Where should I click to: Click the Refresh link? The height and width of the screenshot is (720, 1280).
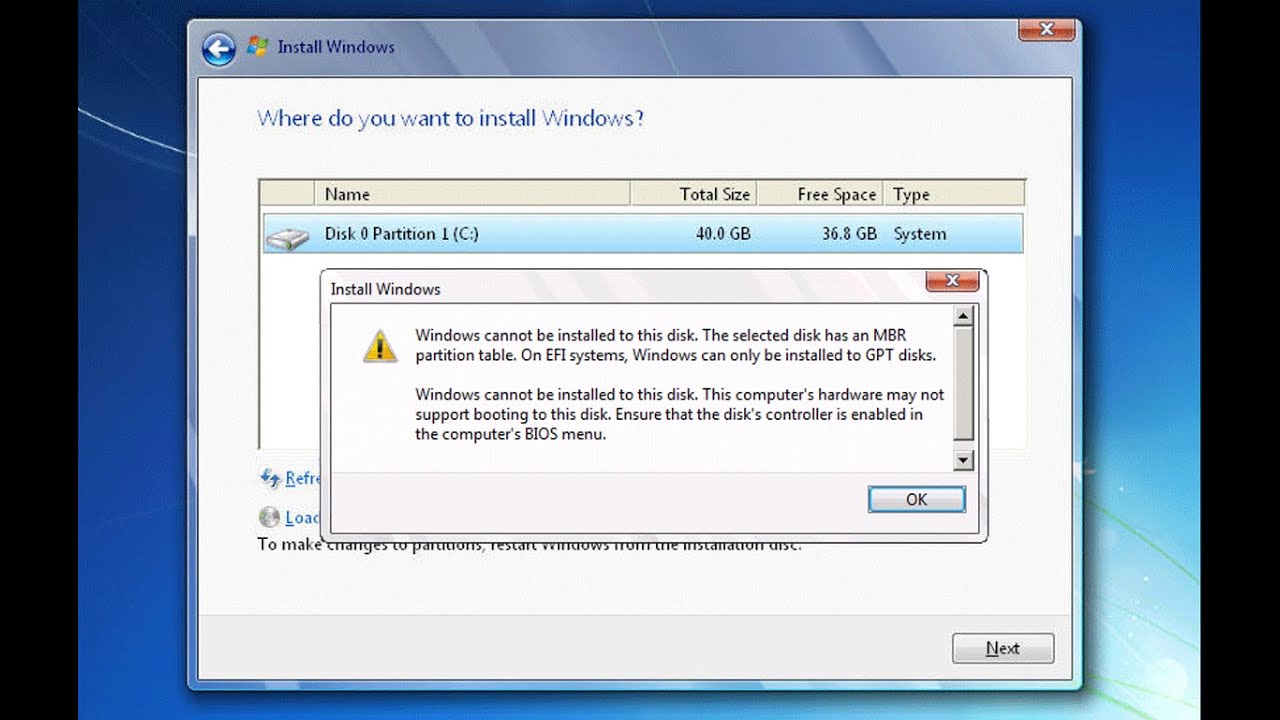302,478
